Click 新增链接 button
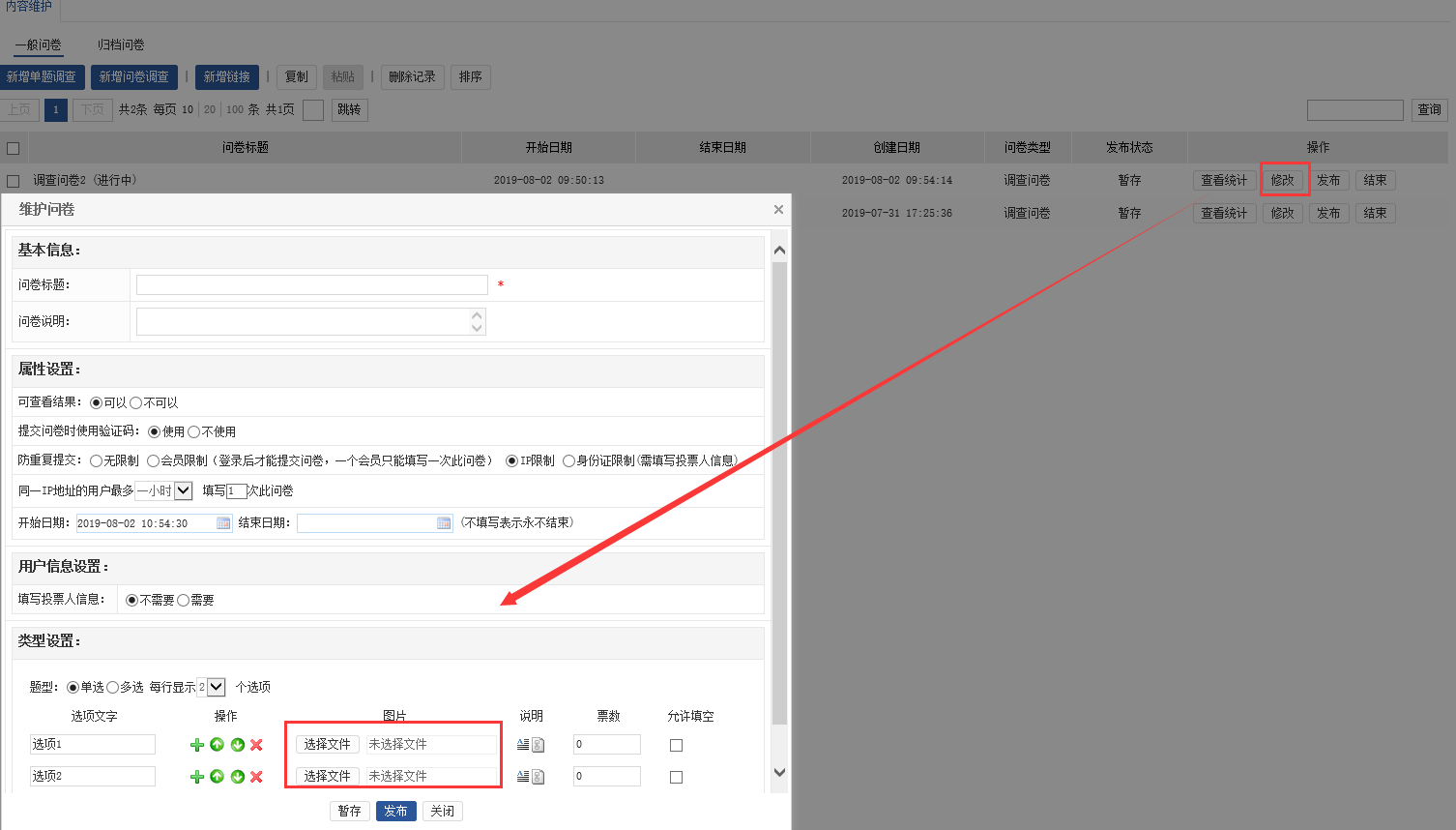 pyautogui.click(x=227, y=76)
